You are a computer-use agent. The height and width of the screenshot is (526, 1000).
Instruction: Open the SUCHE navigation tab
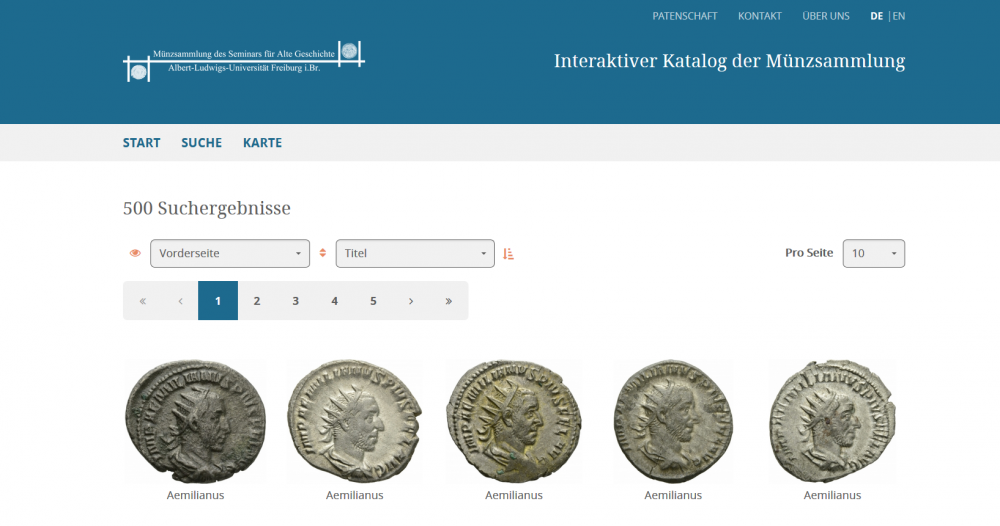coord(201,143)
